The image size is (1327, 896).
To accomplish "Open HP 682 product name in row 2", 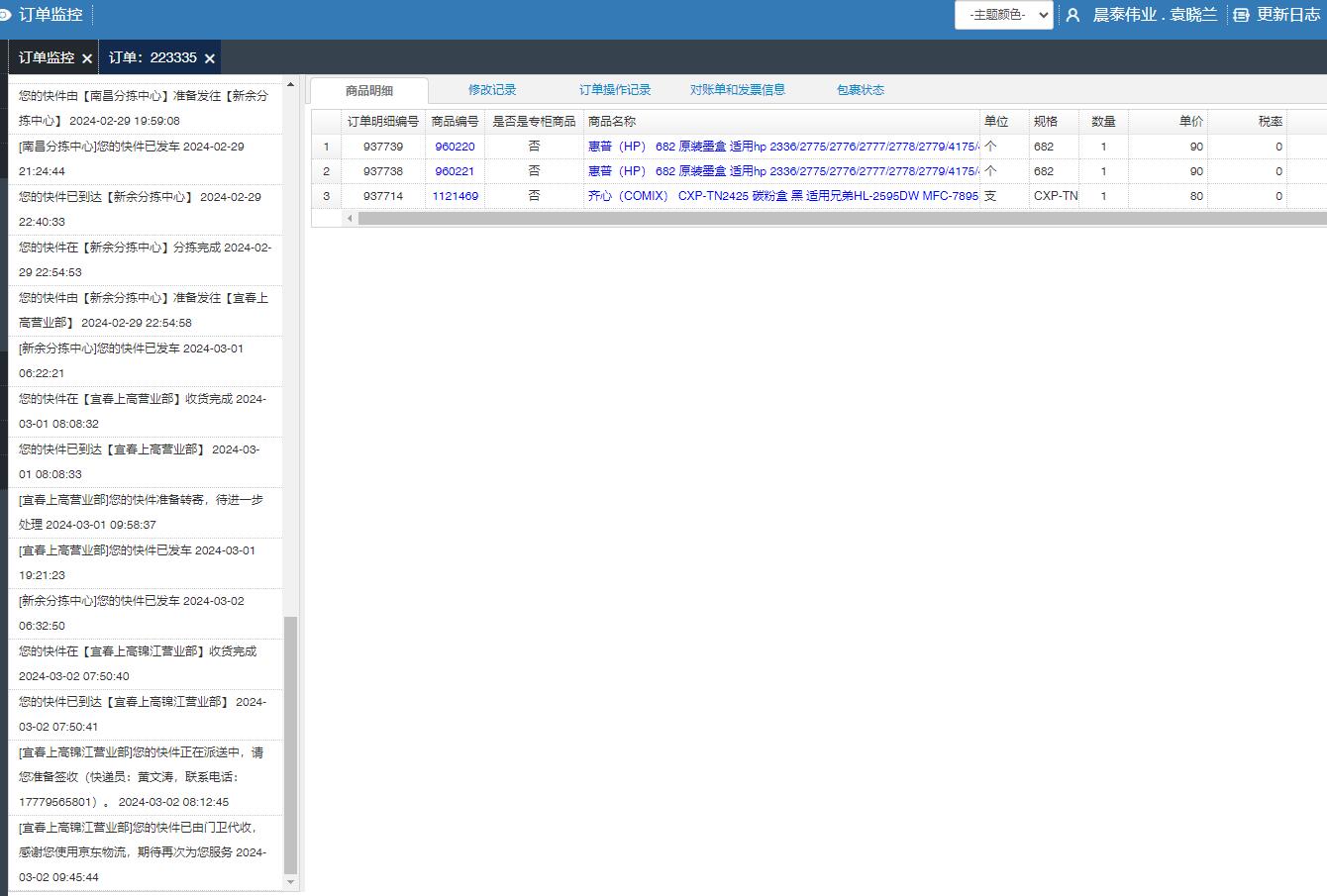I will click(783, 171).
